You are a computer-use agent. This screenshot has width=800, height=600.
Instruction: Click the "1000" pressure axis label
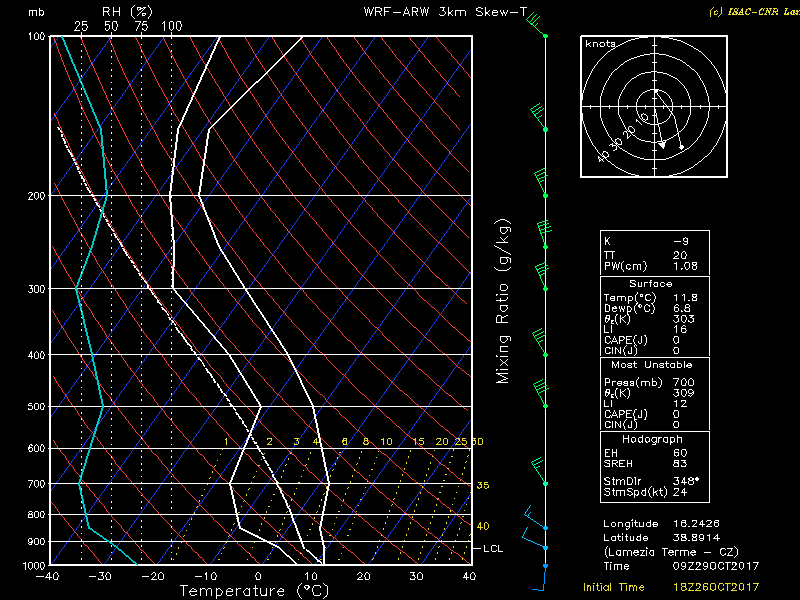point(34,565)
